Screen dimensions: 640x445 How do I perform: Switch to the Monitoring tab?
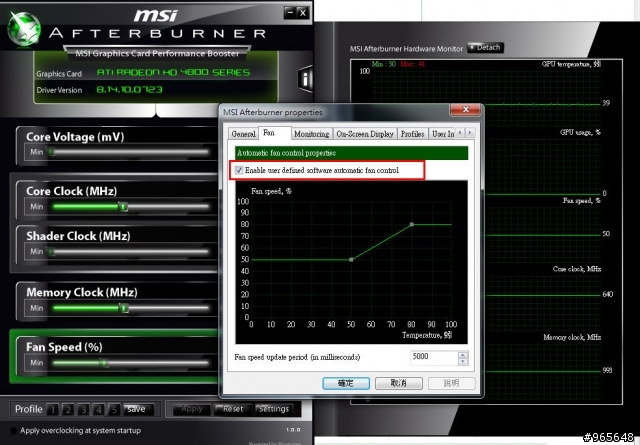point(311,134)
